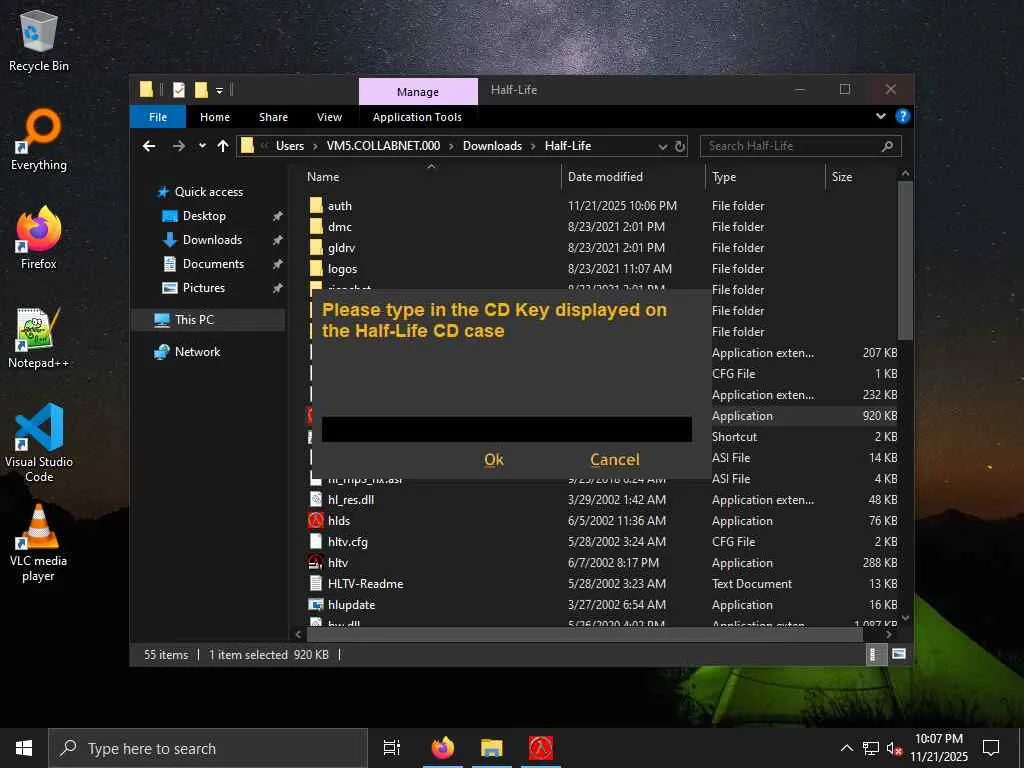1024x768 pixels.
Task: Open Downloads in the navigation pane
Action: coord(212,240)
